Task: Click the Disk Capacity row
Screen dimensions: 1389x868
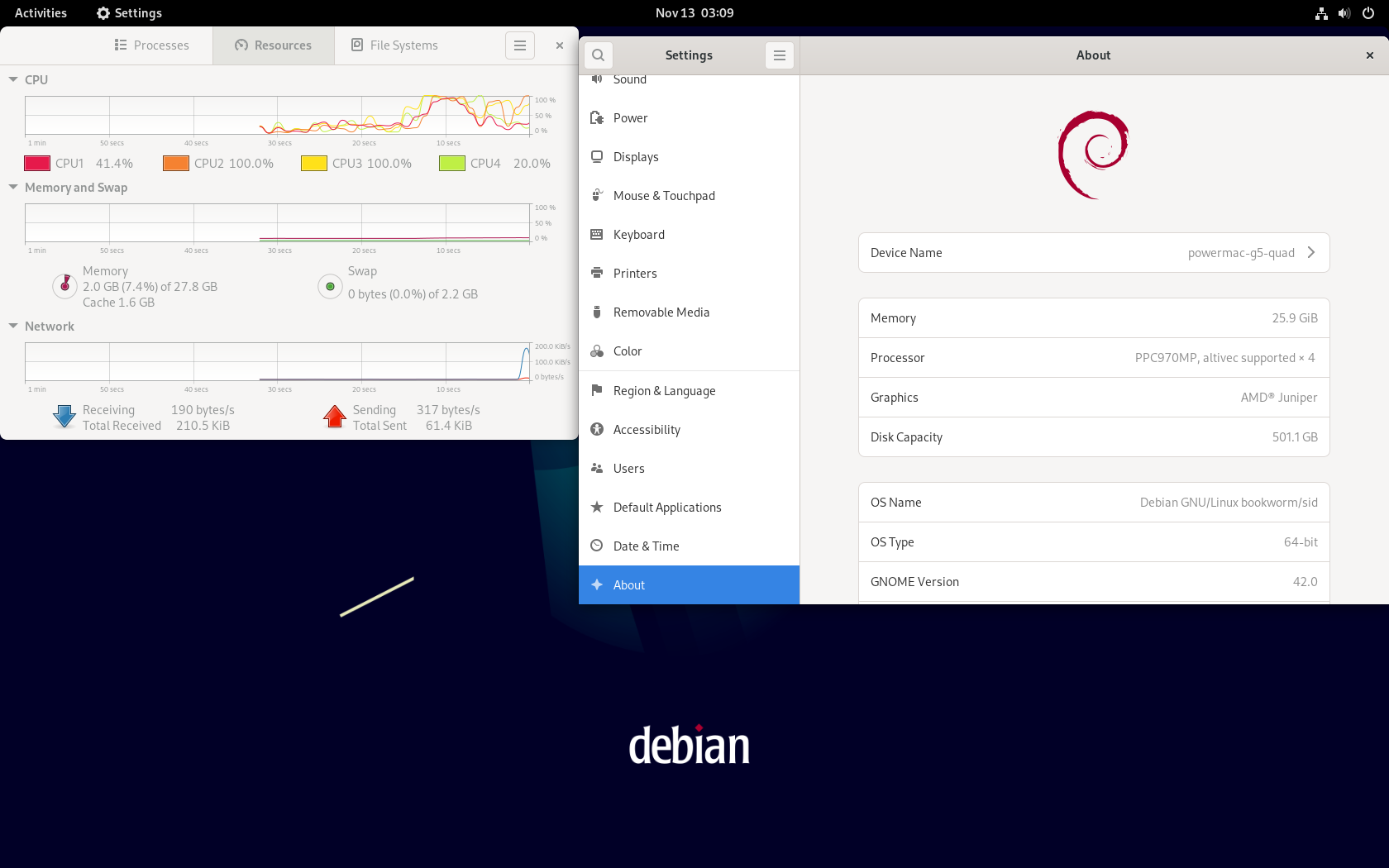Action: tap(1094, 437)
